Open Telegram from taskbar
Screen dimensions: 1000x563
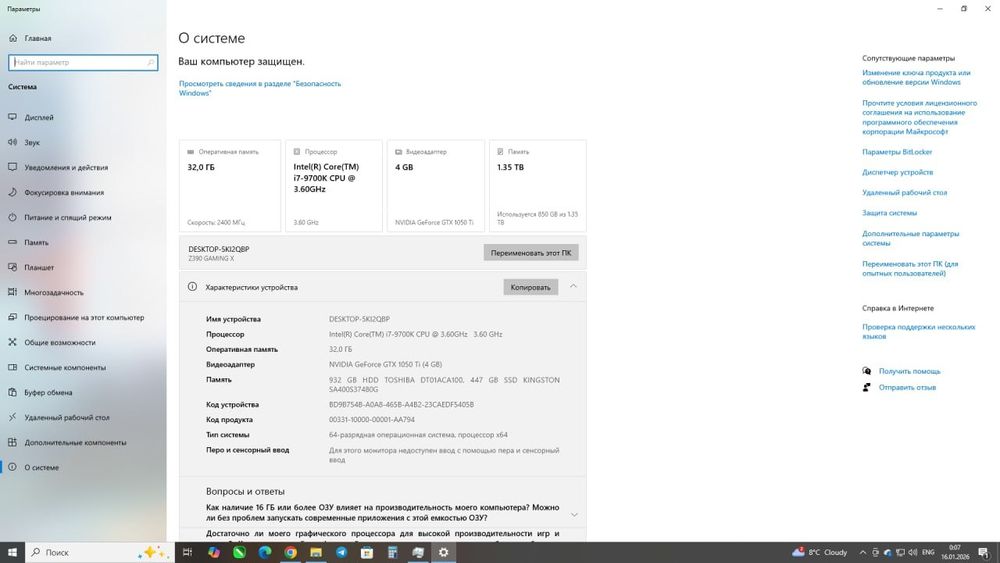(x=341, y=552)
